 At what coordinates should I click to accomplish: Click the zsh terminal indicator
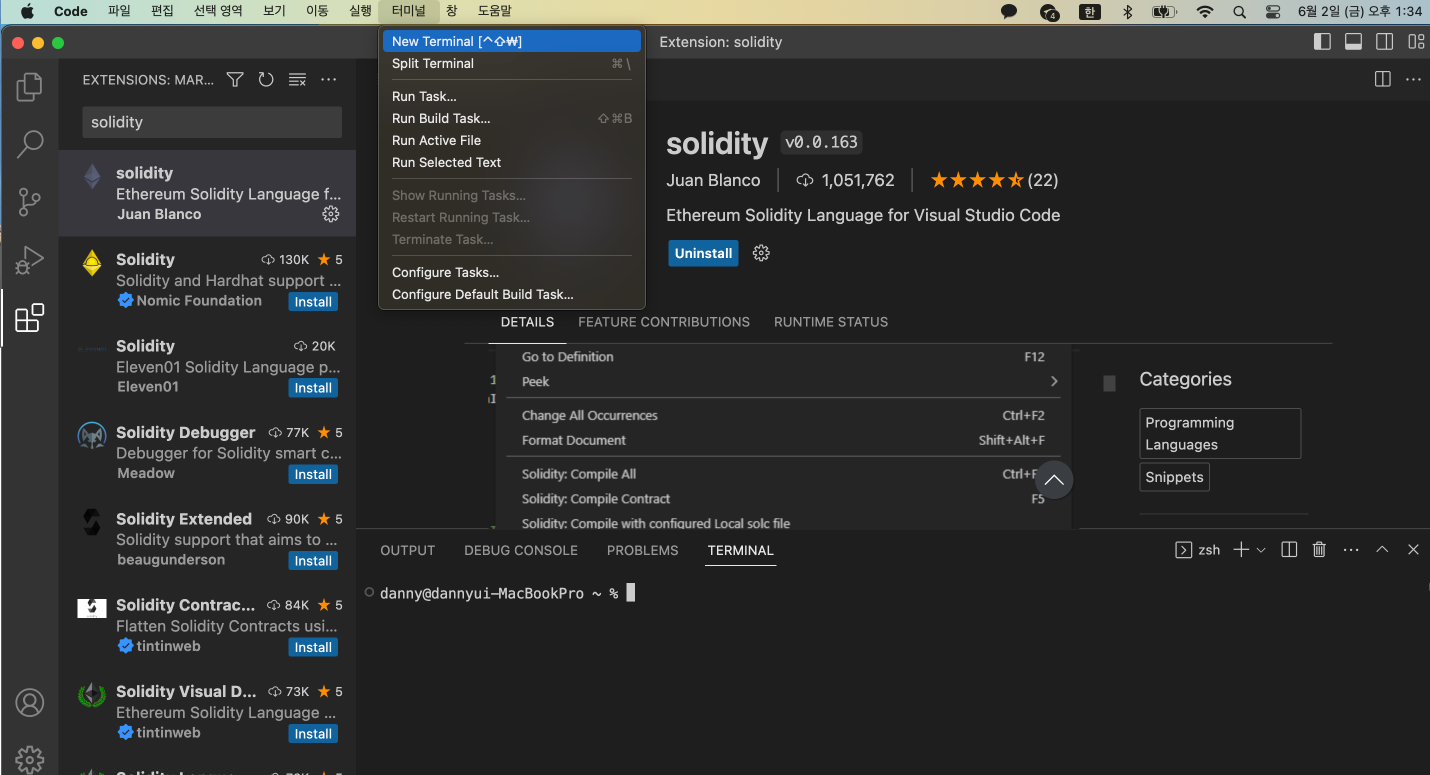1197,550
